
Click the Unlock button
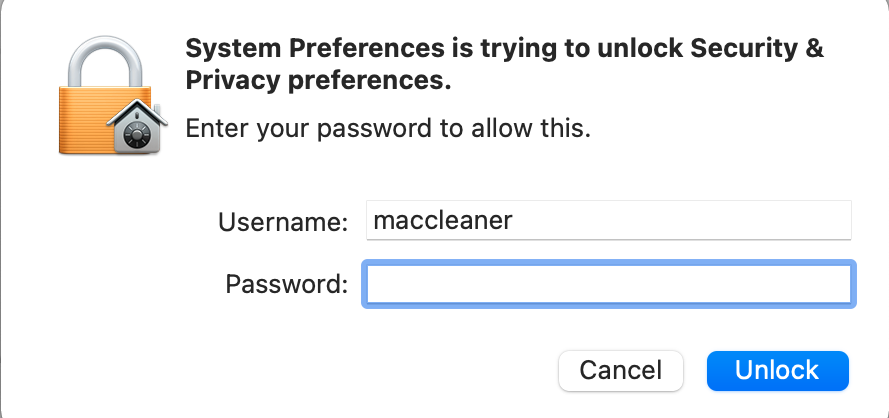click(x=777, y=371)
